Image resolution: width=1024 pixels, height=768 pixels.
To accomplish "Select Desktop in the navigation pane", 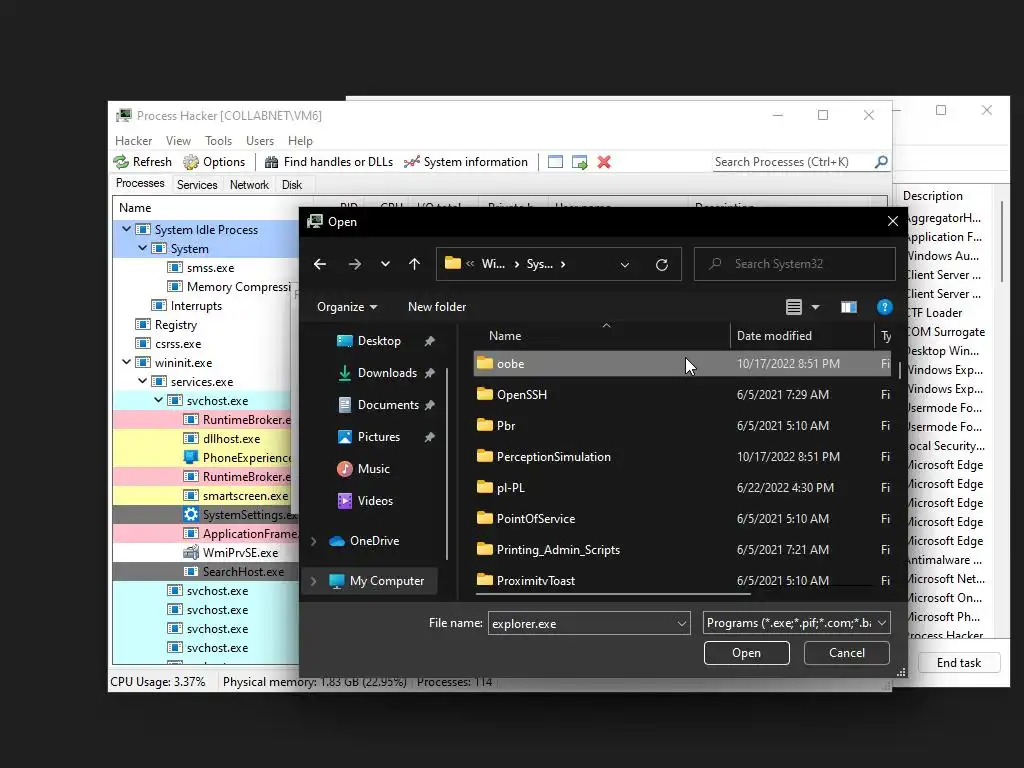I will (x=379, y=341).
